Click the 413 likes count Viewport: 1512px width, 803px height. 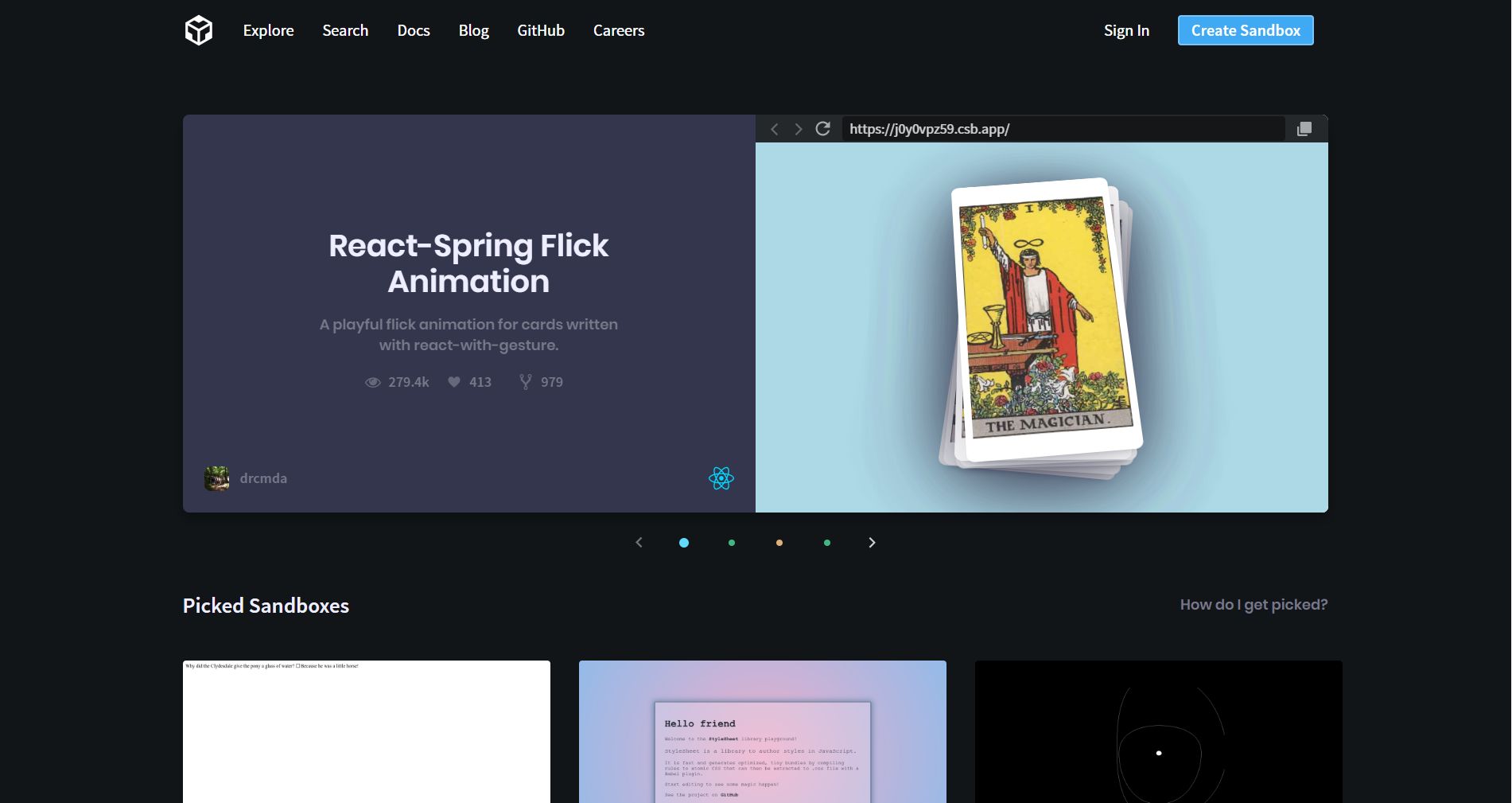point(480,382)
